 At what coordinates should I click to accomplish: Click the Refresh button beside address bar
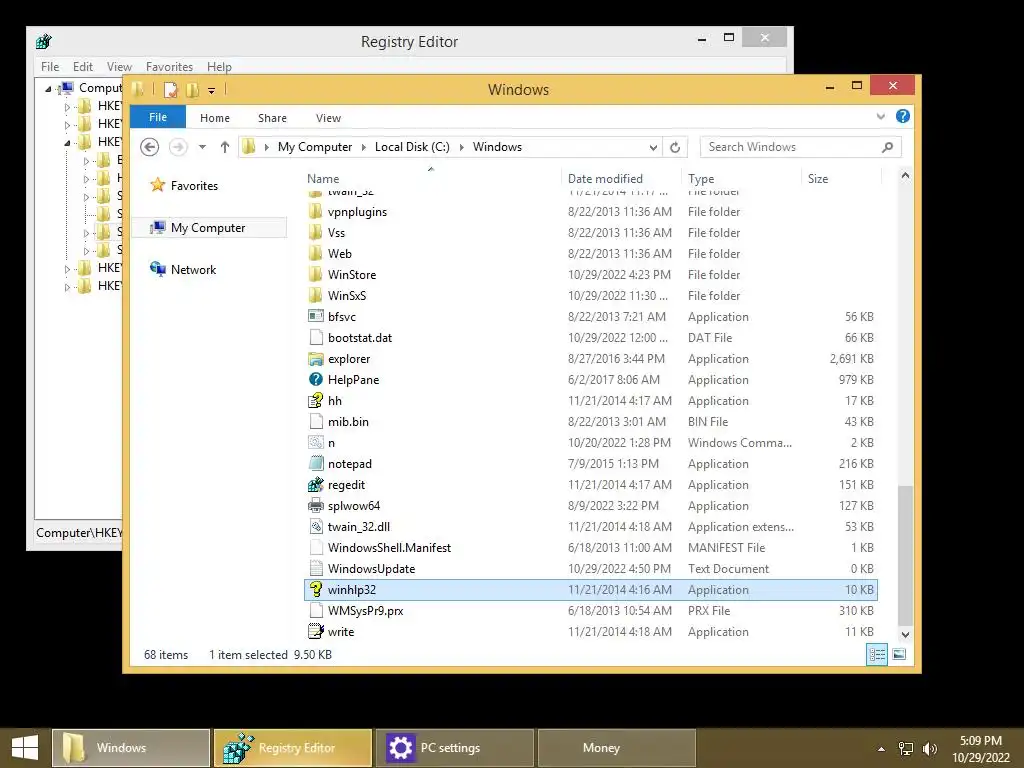point(675,148)
